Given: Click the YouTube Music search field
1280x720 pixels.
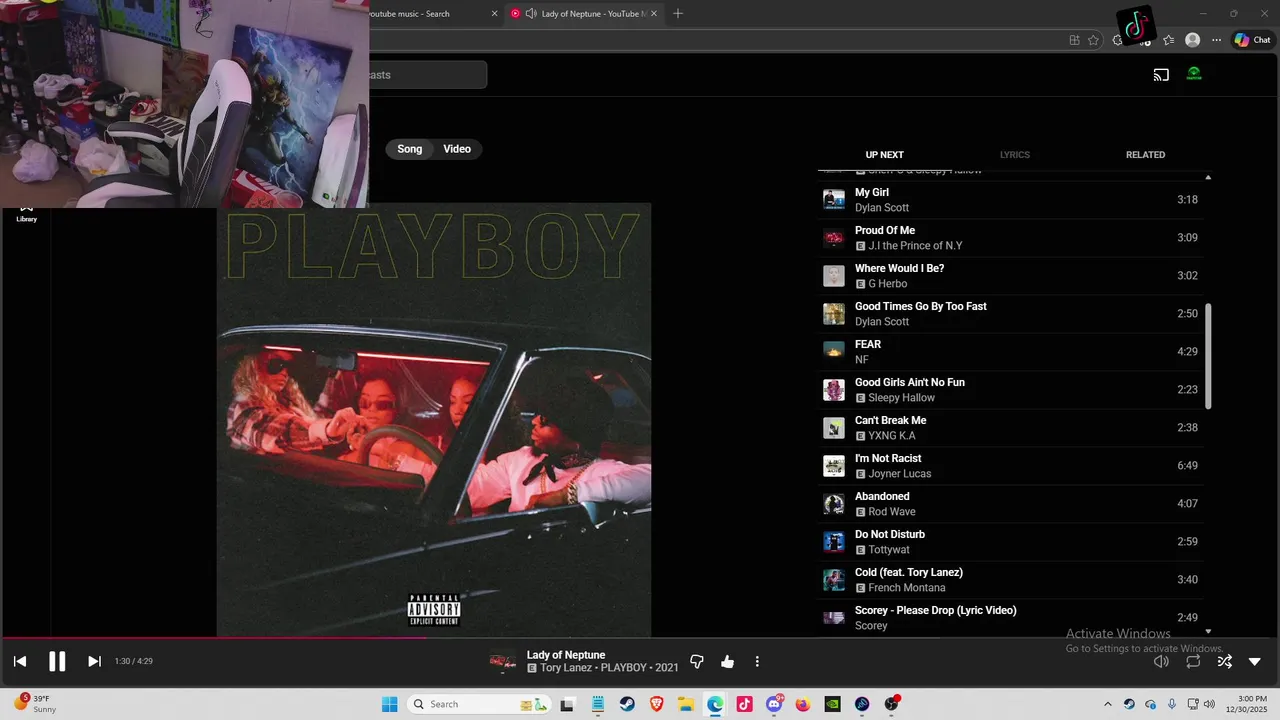Looking at the screenshot, I should tap(428, 75).
